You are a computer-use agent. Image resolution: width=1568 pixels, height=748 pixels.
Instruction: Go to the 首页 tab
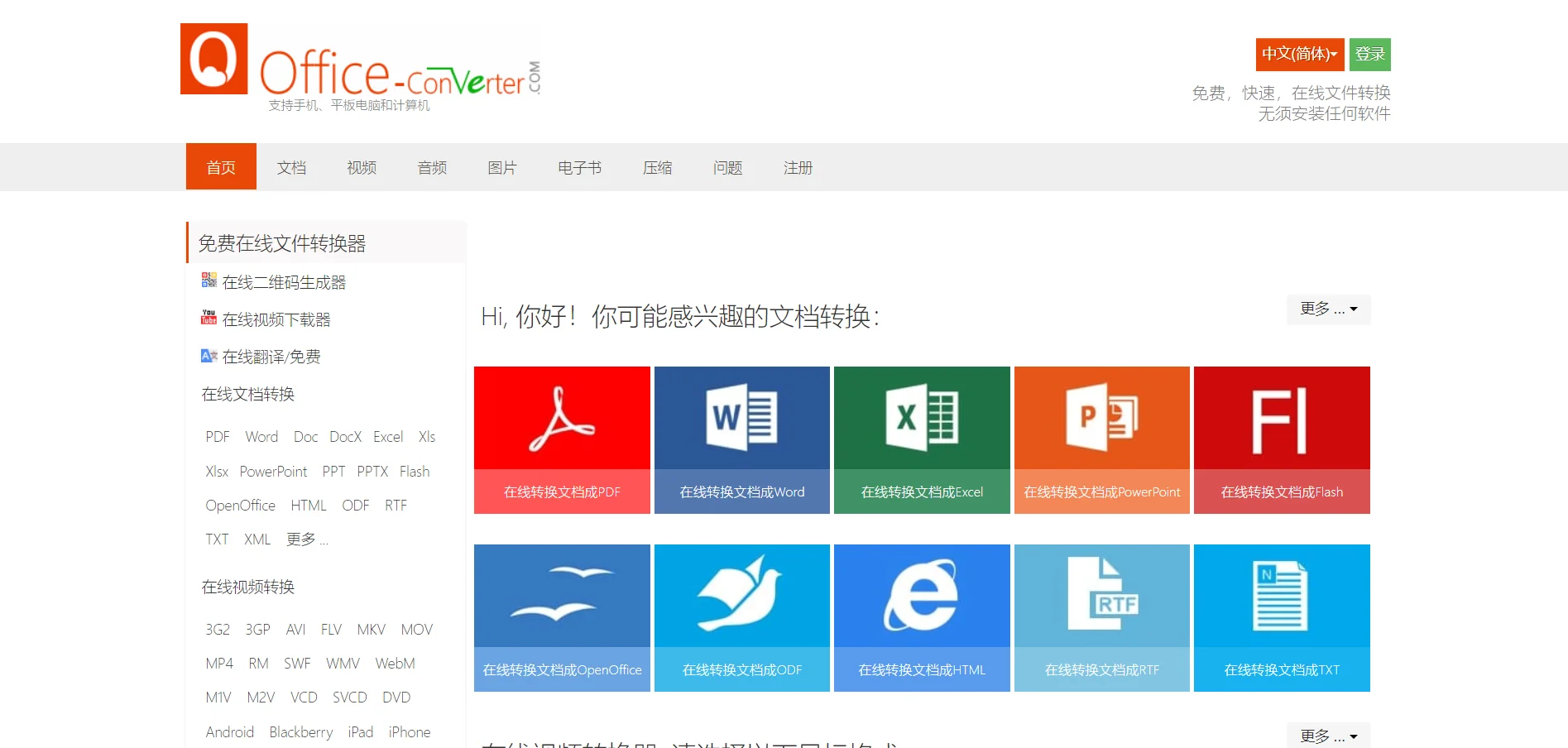221,166
